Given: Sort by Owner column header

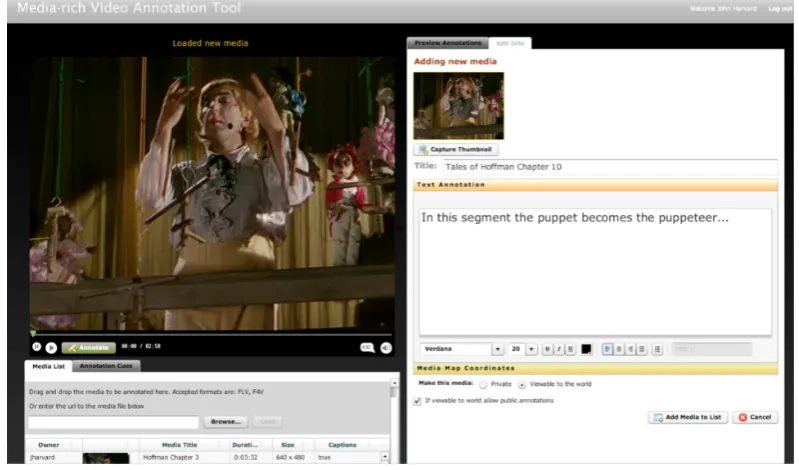Looking at the screenshot, I should 48,445.
